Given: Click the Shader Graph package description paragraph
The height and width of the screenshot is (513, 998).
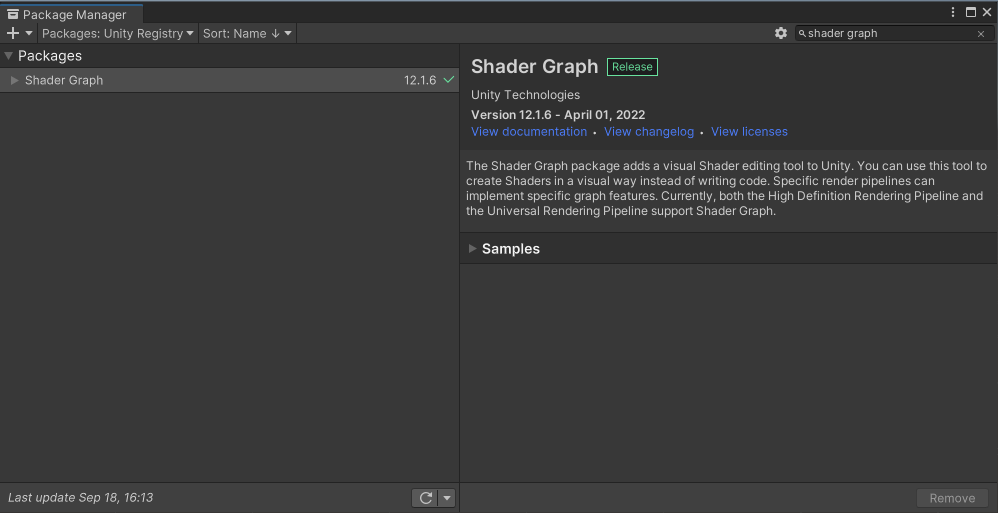Looking at the screenshot, I should 726,188.
